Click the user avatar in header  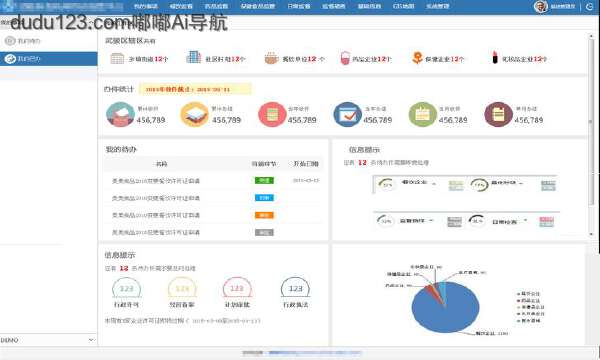click(541, 7)
